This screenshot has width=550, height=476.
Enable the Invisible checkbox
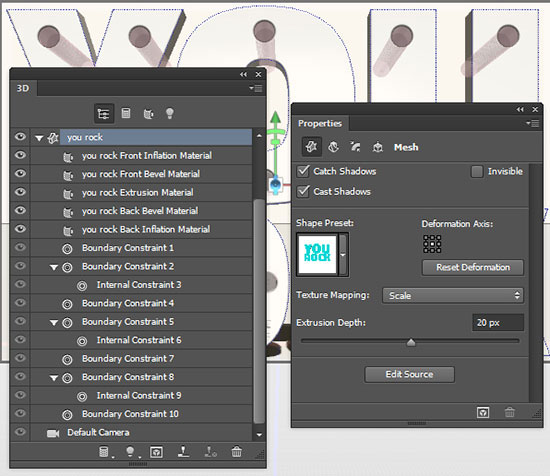(477, 172)
